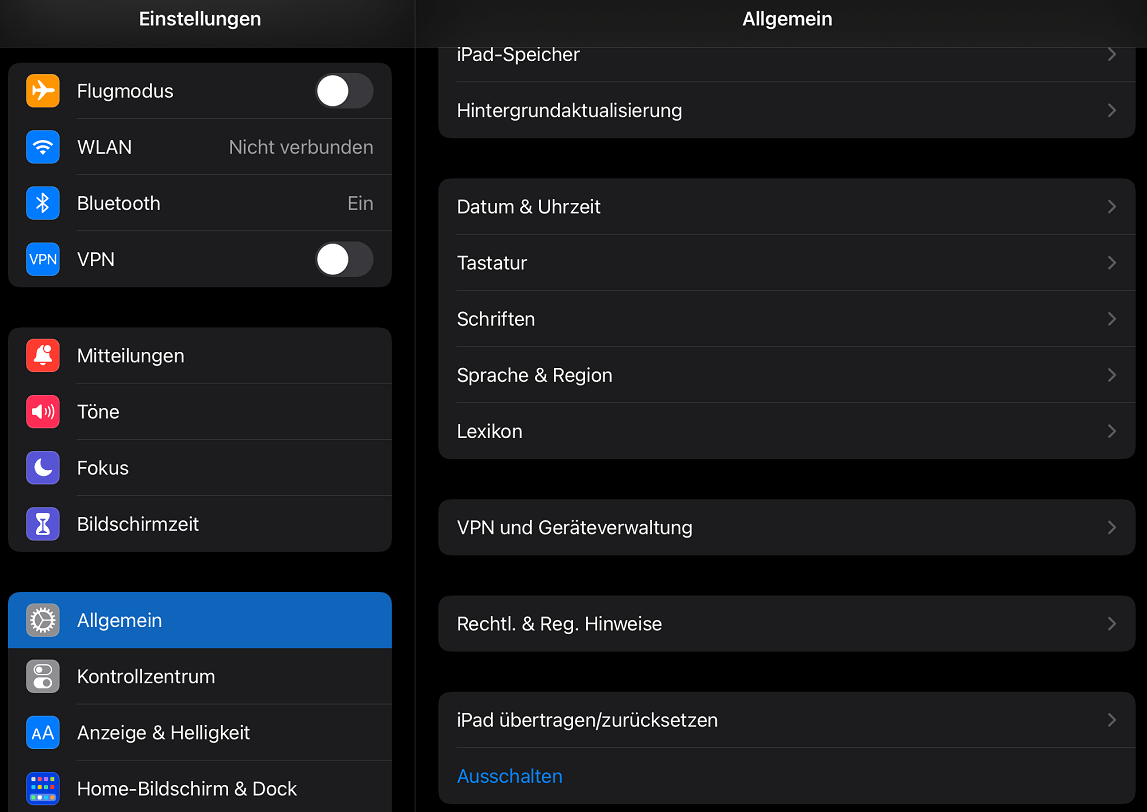
Task: Tap the Bluetooth icon in sidebar
Action: [x=43, y=203]
